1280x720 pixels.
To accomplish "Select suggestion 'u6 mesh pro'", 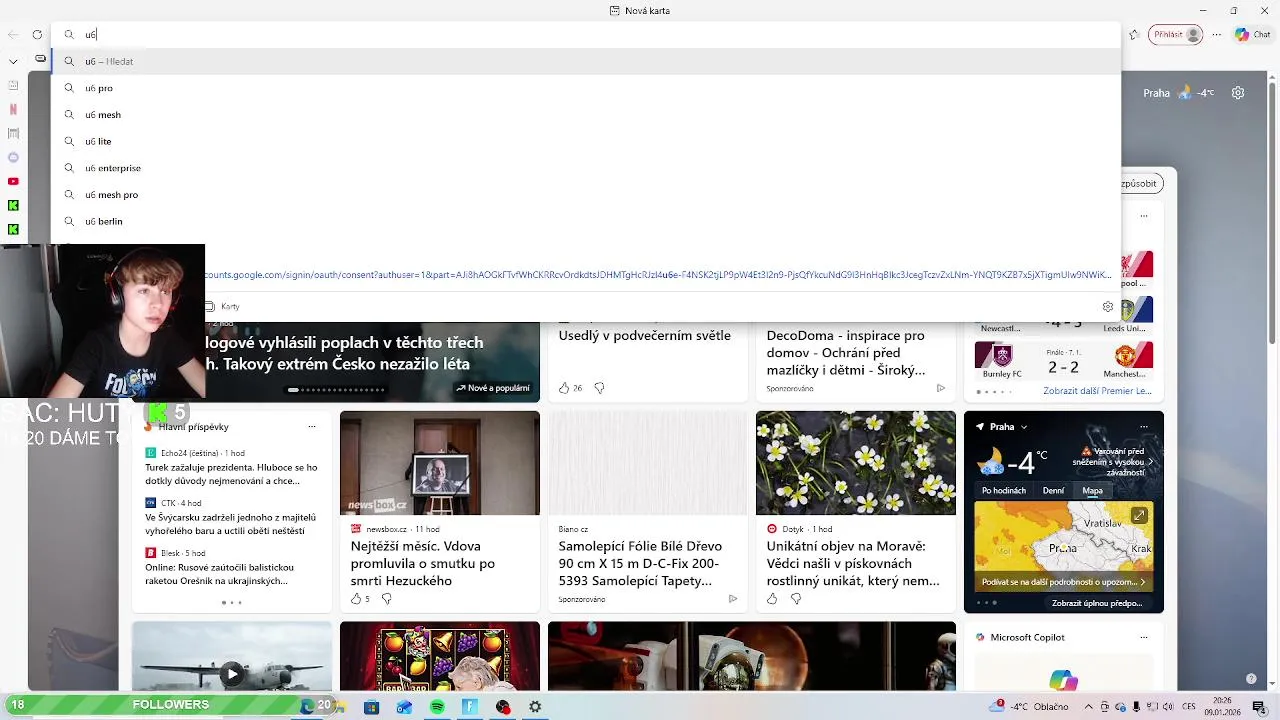I will (x=585, y=195).
